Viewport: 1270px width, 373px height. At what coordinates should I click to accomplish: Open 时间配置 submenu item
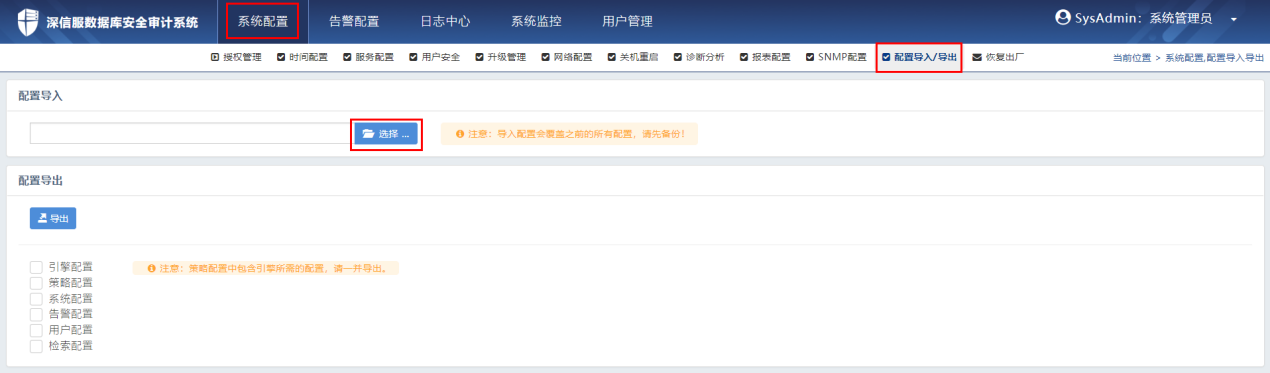302,57
